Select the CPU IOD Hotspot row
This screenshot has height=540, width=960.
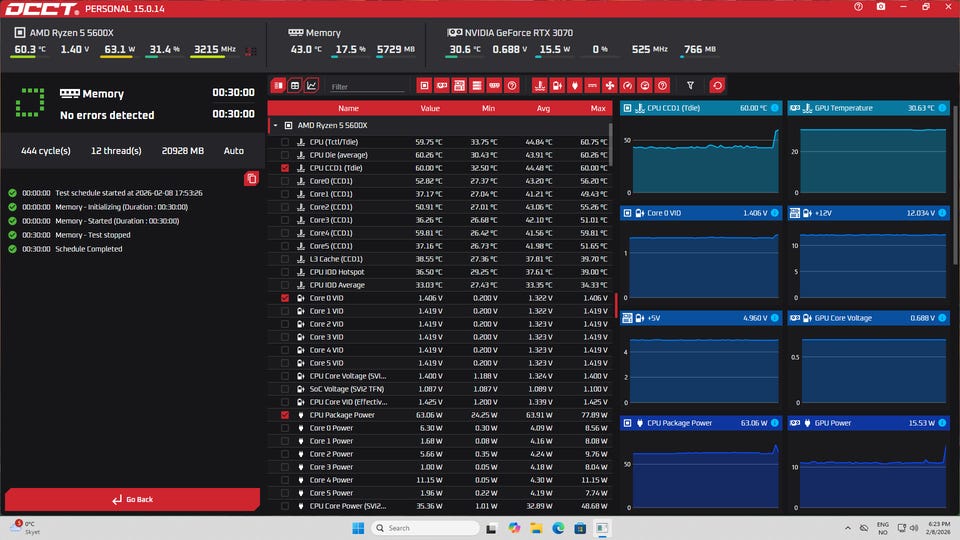pos(440,272)
